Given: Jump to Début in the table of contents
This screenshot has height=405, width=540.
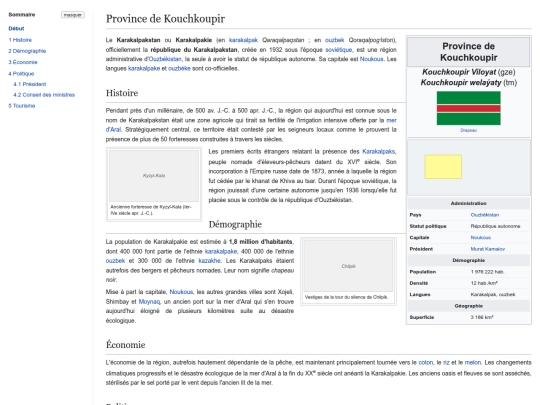Looking at the screenshot, I should coord(16,29).
